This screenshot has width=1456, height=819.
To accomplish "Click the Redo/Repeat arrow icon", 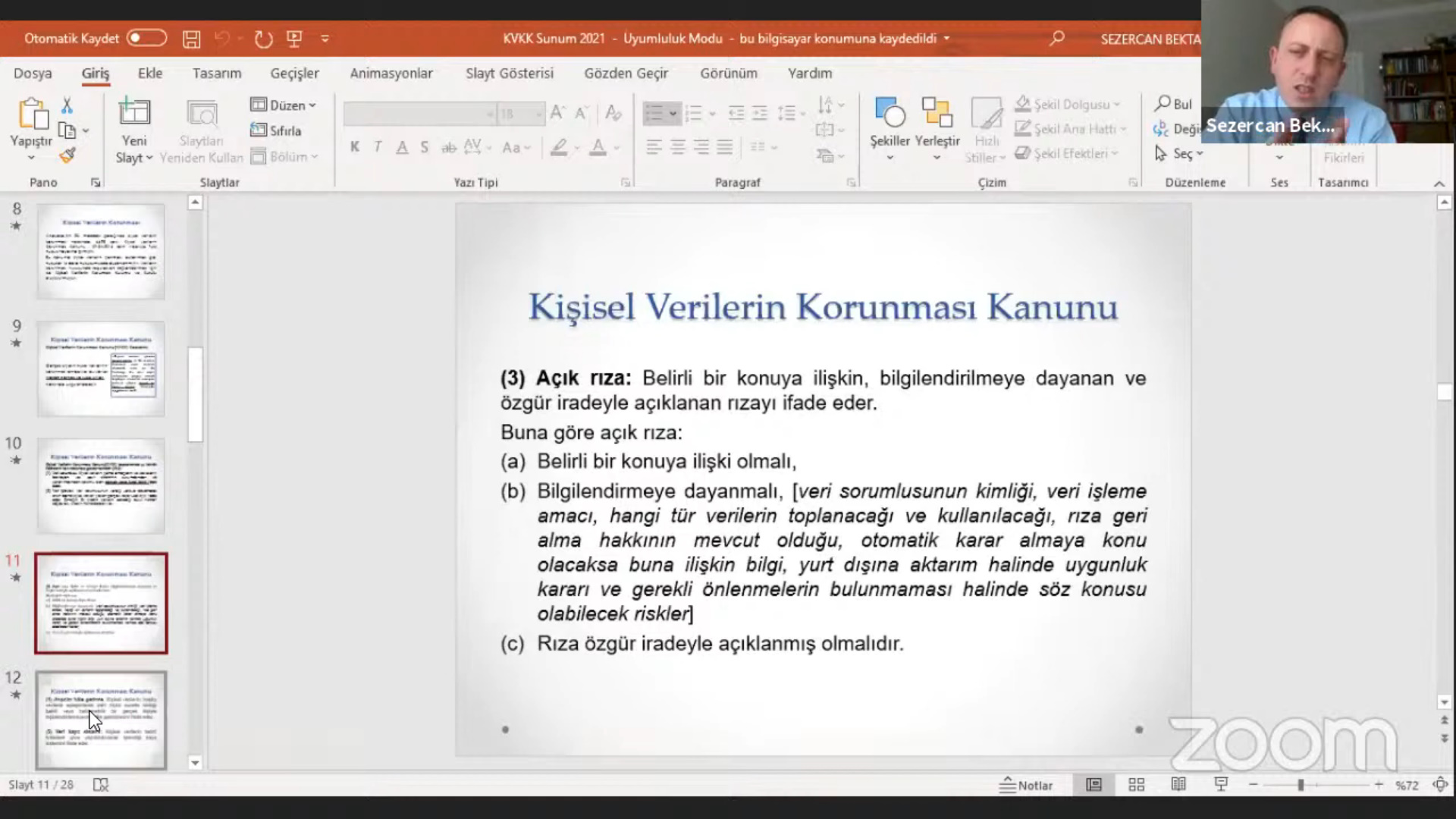I will point(263,39).
